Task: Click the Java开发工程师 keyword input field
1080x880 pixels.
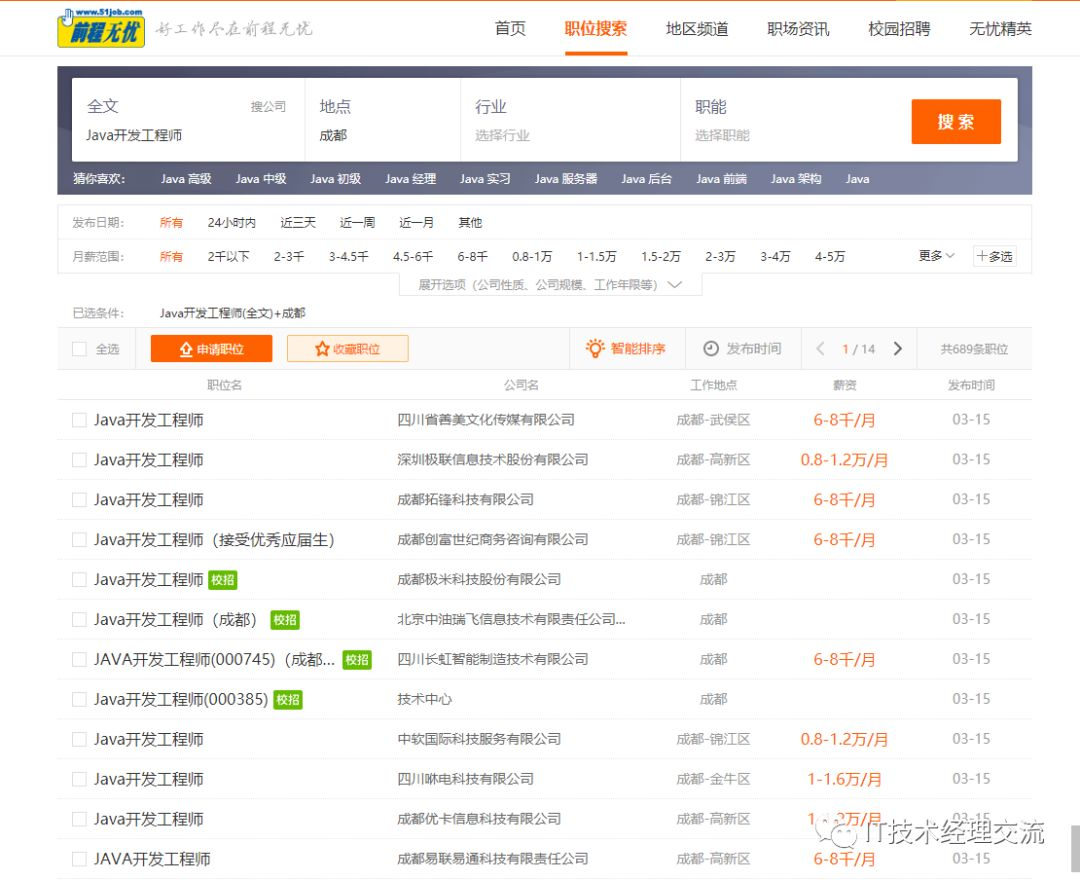Action: [x=186, y=136]
